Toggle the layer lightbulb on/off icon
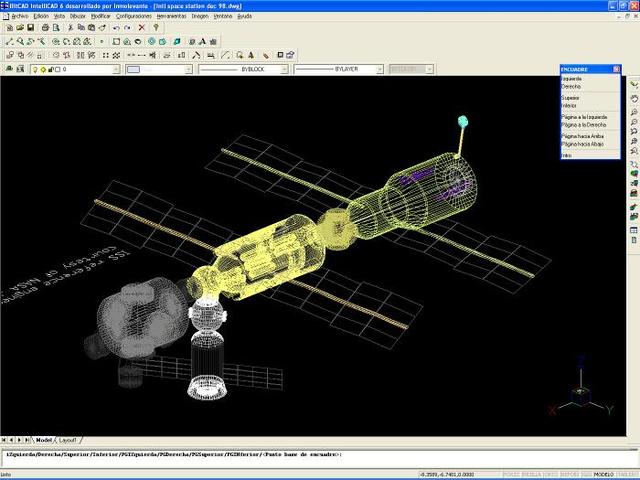The height and width of the screenshot is (480, 640). (x=35, y=70)
